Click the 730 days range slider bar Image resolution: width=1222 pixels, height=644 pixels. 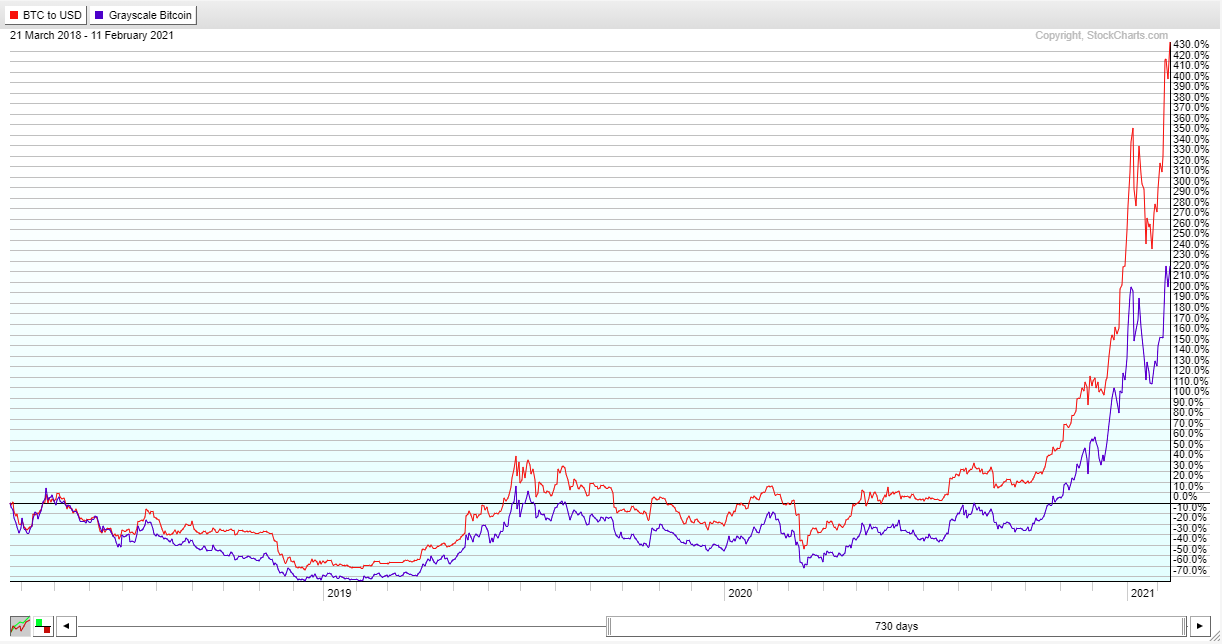pyautogui.click(x=895, y=627)
